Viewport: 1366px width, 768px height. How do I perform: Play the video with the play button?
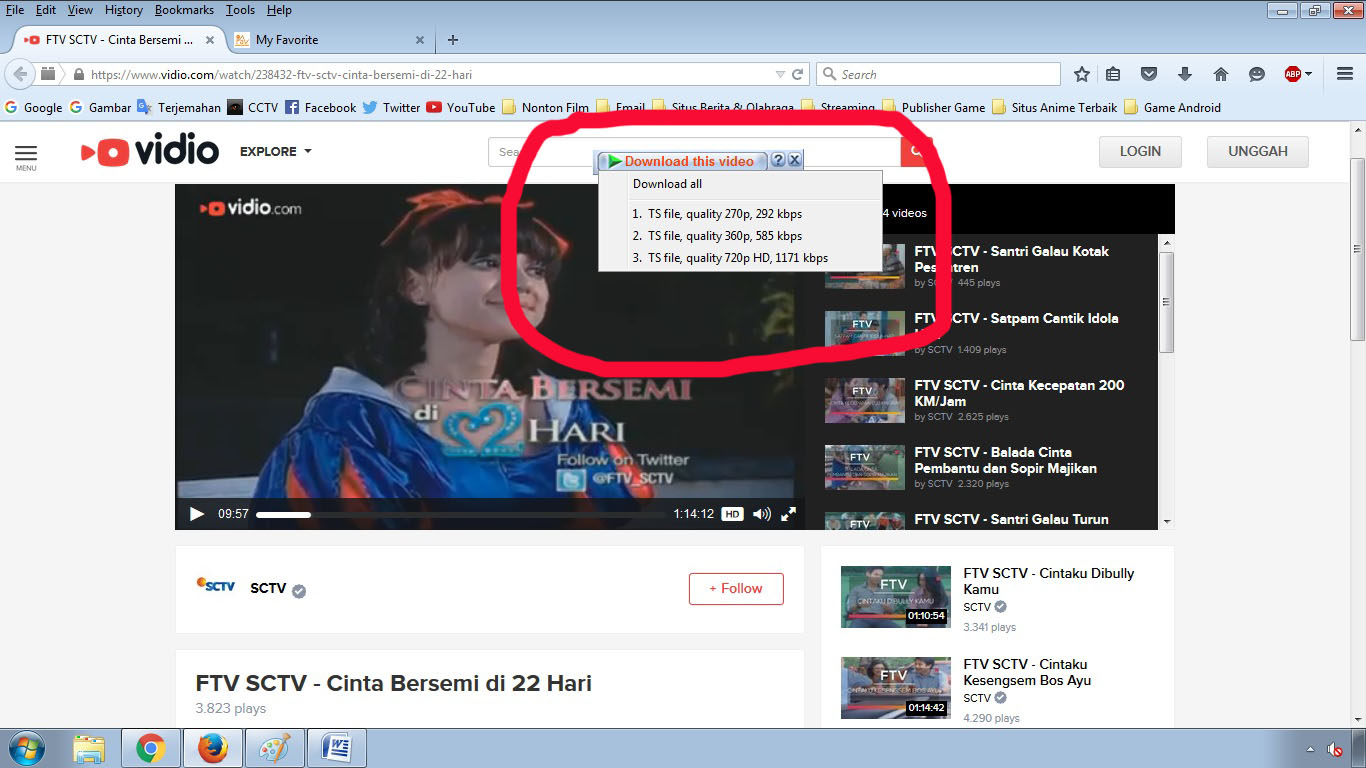pos(196,514)
